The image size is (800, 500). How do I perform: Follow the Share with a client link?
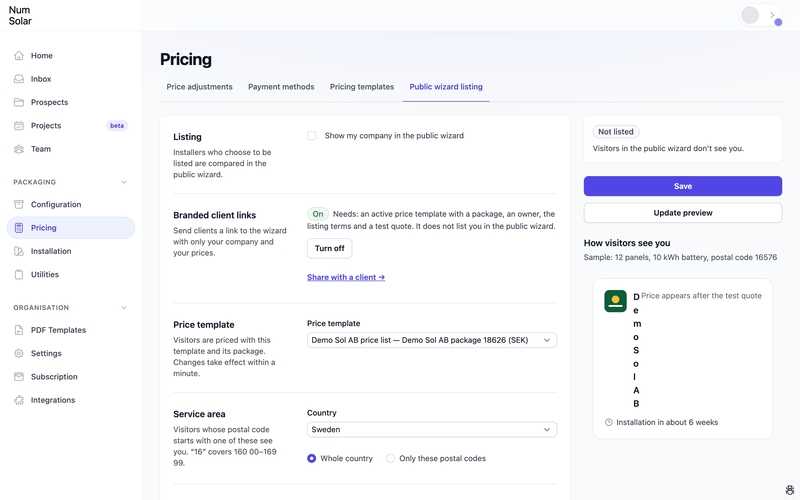click(x=346, y=278)
